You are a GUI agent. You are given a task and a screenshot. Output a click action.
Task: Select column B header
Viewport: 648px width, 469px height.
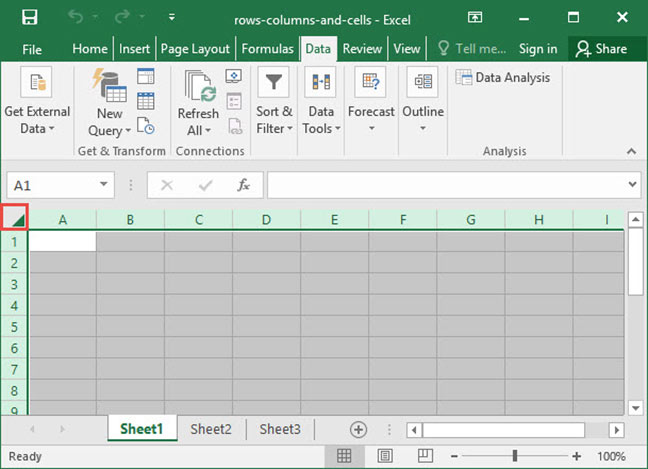pyautogui.click(x=130, y=219)
